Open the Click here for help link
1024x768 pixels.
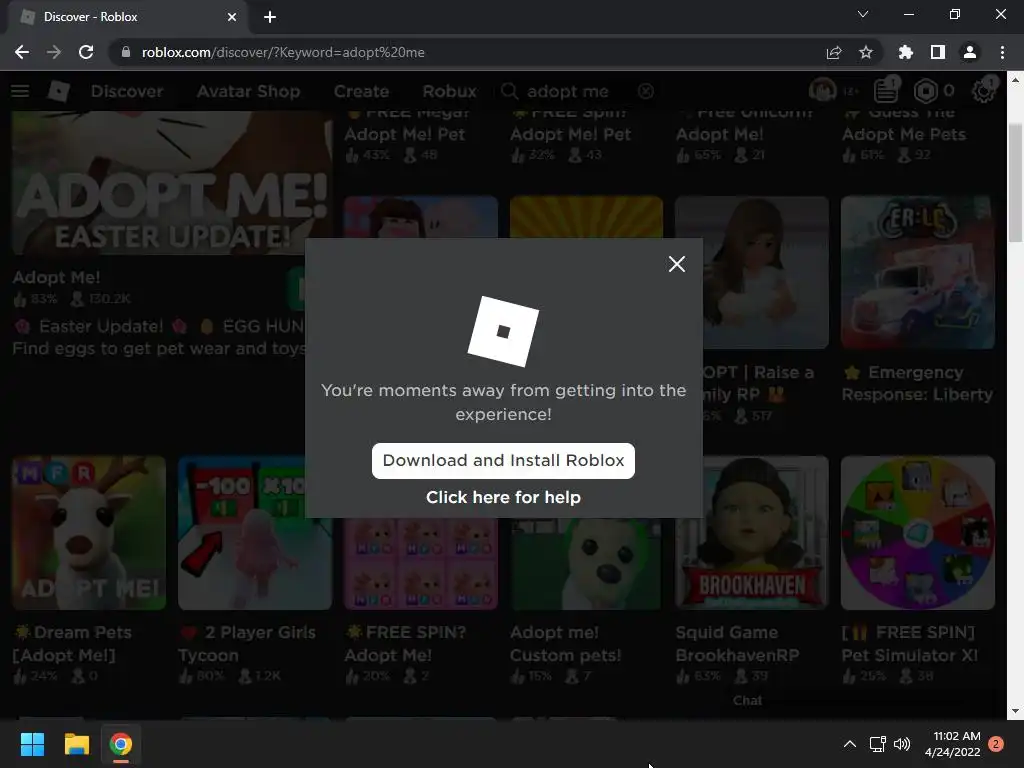coord(503,498)
